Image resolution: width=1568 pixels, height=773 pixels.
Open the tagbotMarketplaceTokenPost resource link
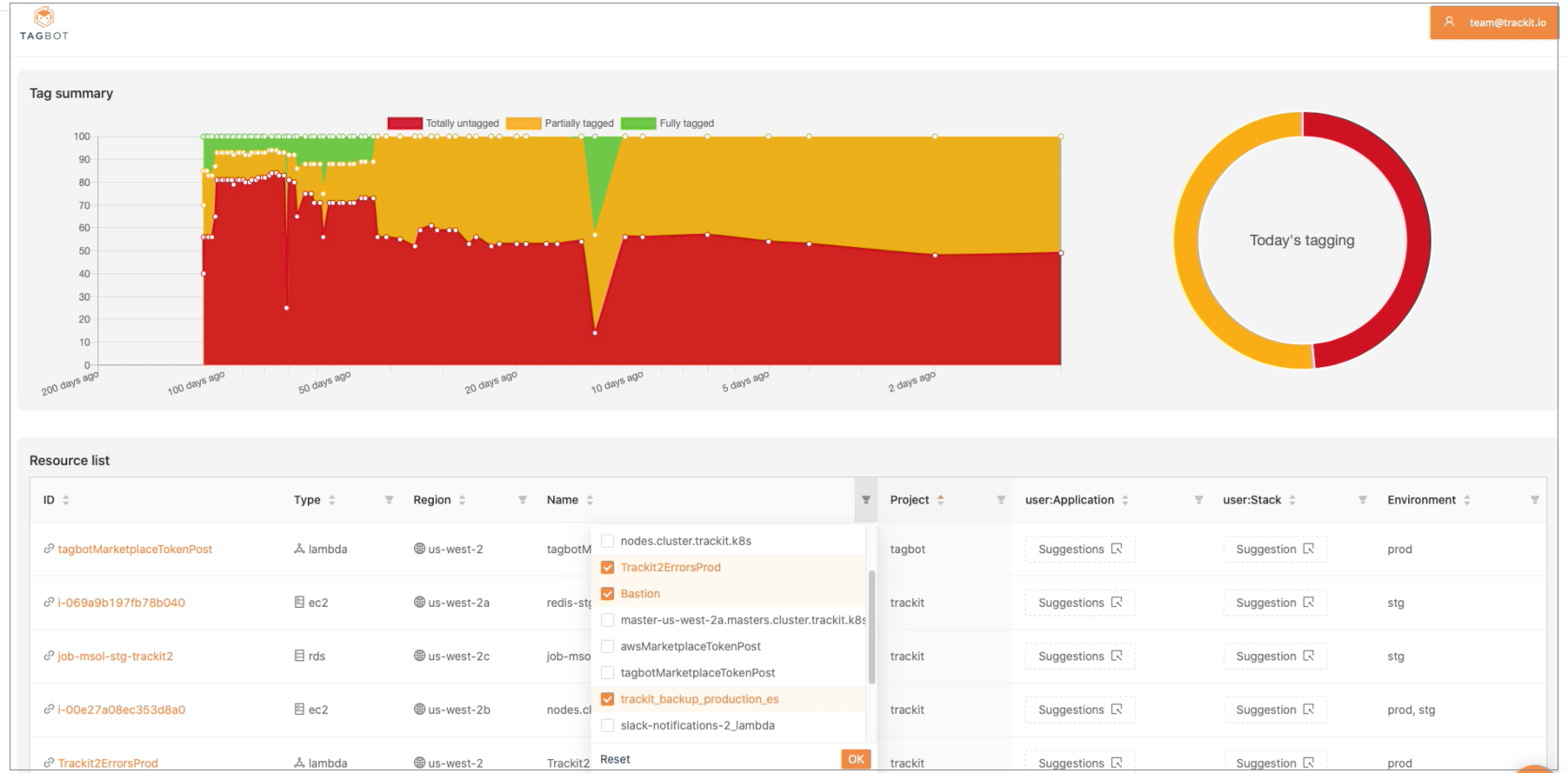click(x=135, y=550)
